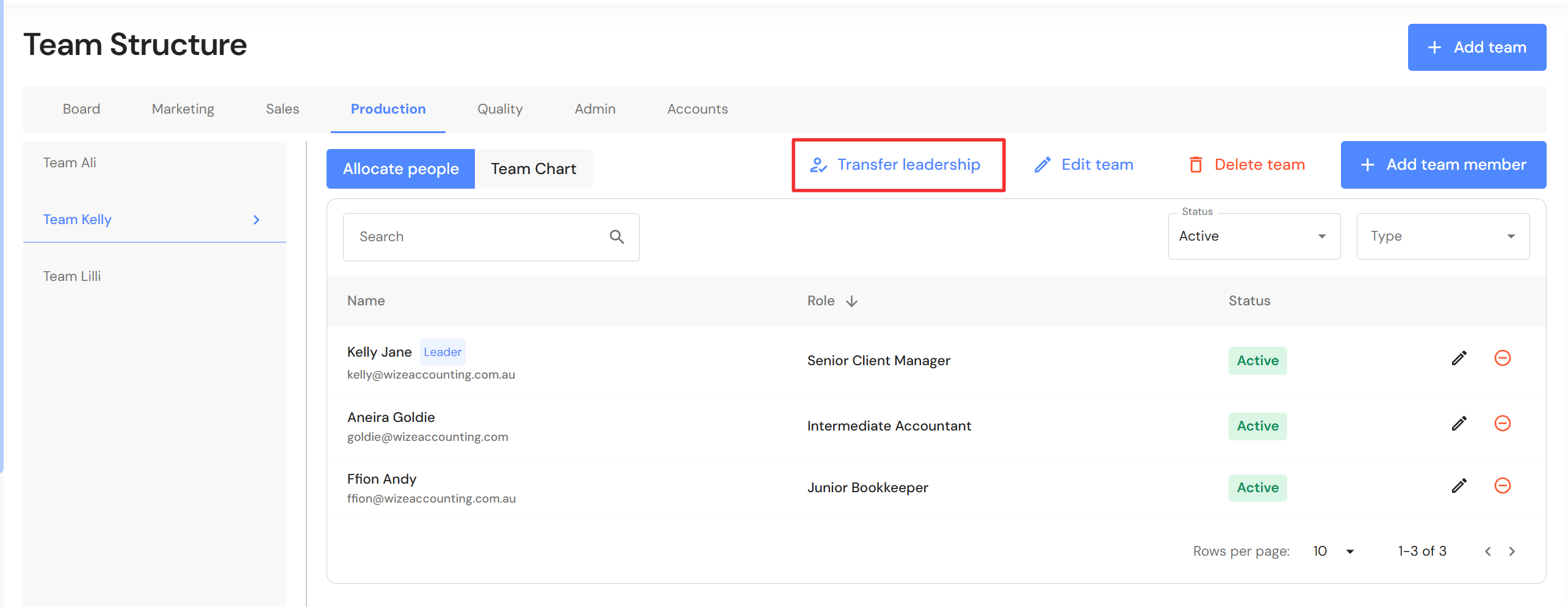Go to the previous page of results
1568x607 pixels.
(x=1488, y=551)
